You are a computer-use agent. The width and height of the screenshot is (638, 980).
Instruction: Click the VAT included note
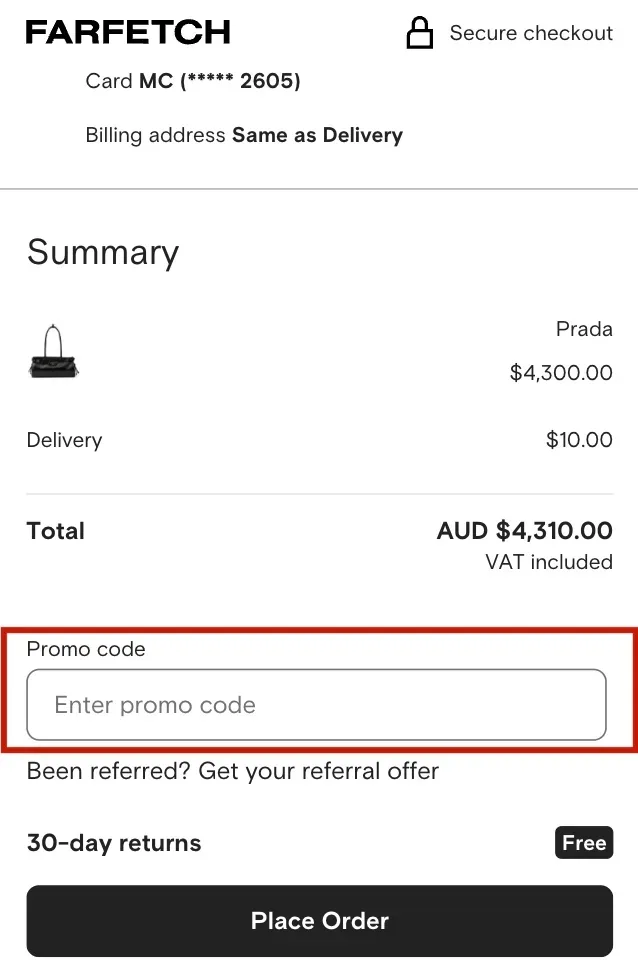point(549,562)
